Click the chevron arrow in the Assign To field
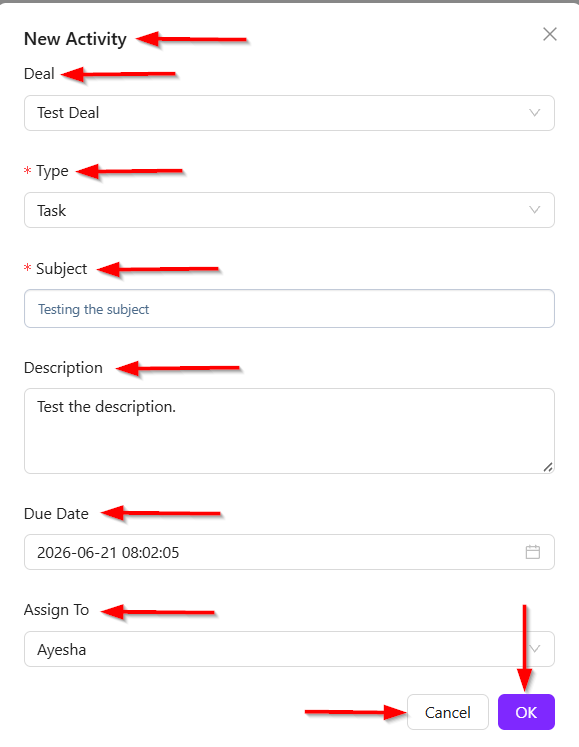 click(x=535, y=649)
